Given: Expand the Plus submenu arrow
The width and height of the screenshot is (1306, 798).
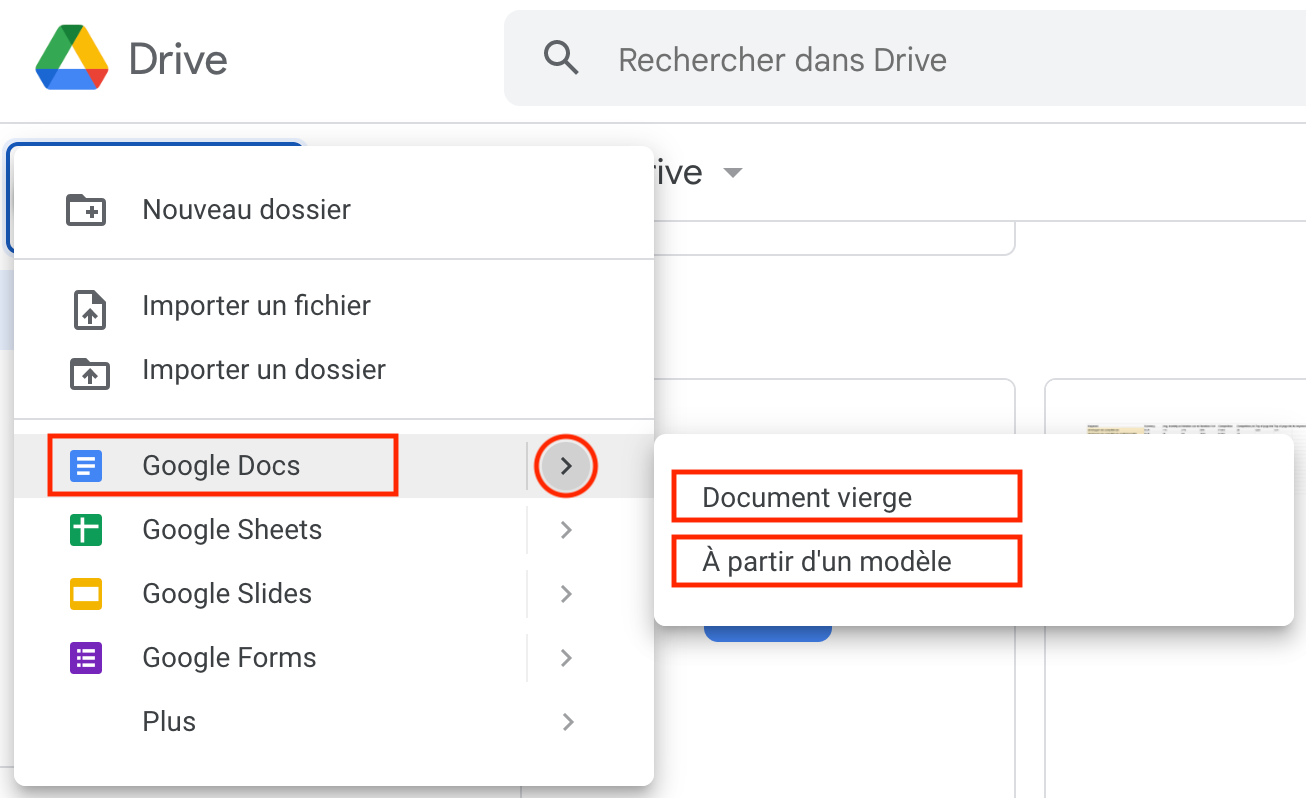Looking at the screenshot, I should [567, 722].
